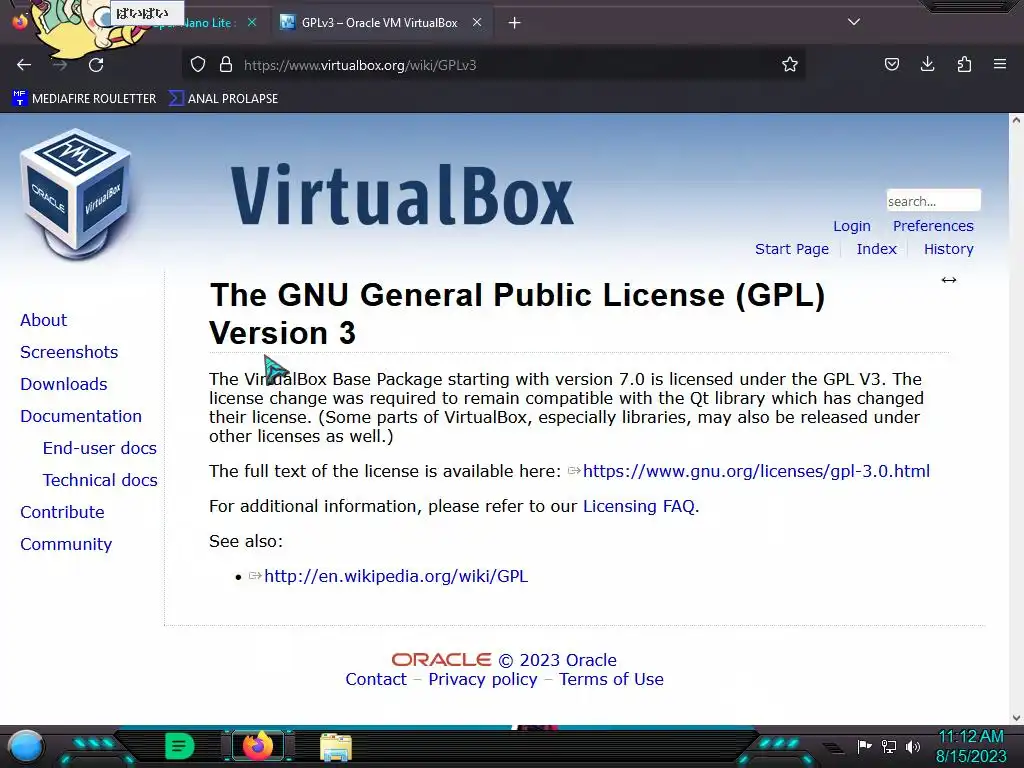Click the Firefox taskbar icon
This screenshot has width=1024, height=768.
pyautogui.click(x=257, y=746)
